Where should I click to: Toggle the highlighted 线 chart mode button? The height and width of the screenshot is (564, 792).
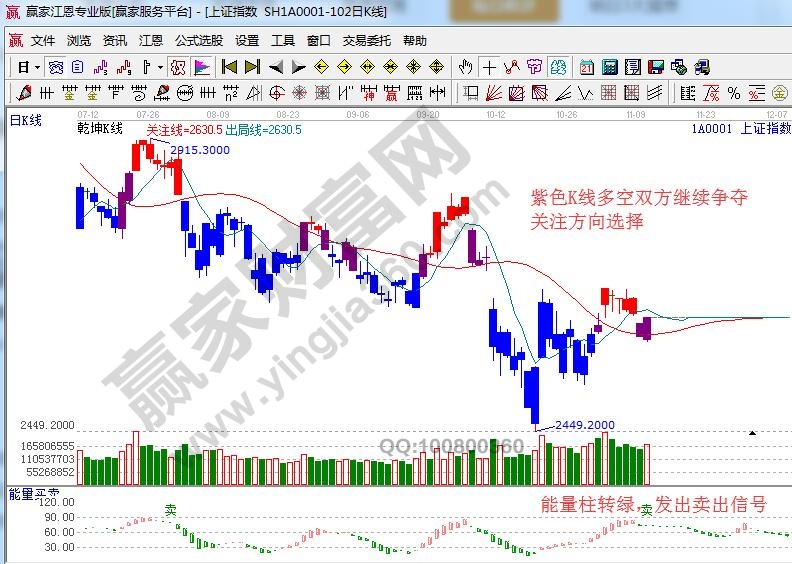[557, 67]
